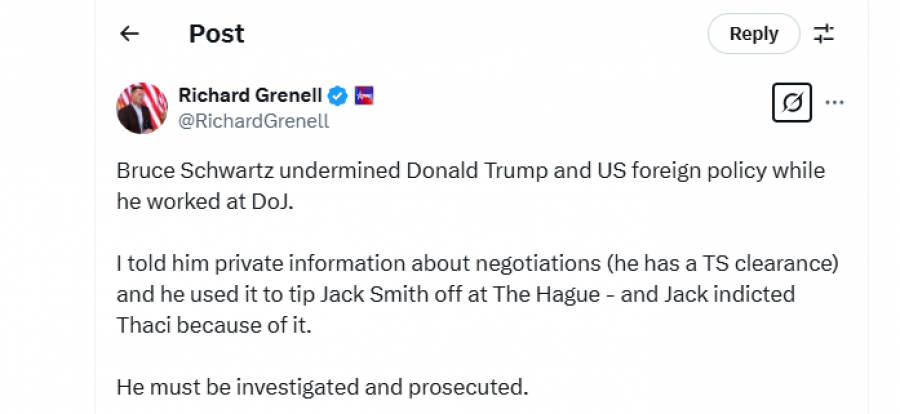900x414 pixels.
Task: Go back using the left arrow
Action: (129, 34)
